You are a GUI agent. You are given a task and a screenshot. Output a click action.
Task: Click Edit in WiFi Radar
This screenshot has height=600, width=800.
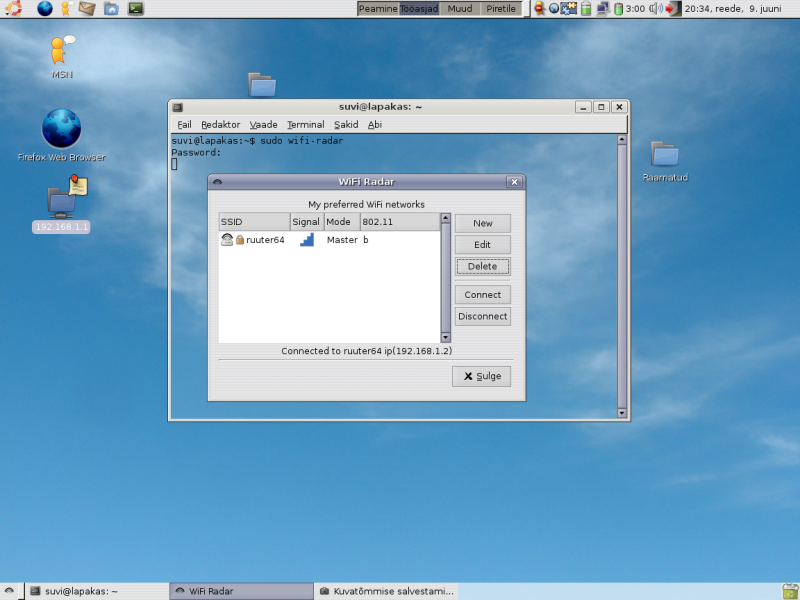[483, 245]
